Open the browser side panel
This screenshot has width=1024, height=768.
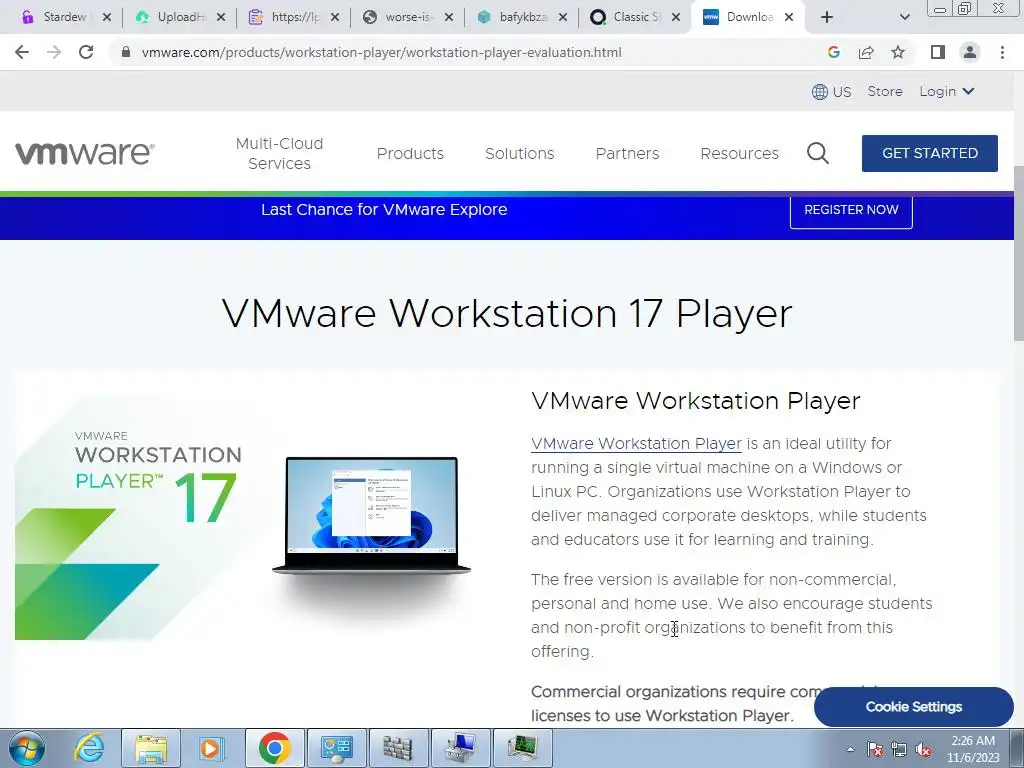click(x=938, y=52)
